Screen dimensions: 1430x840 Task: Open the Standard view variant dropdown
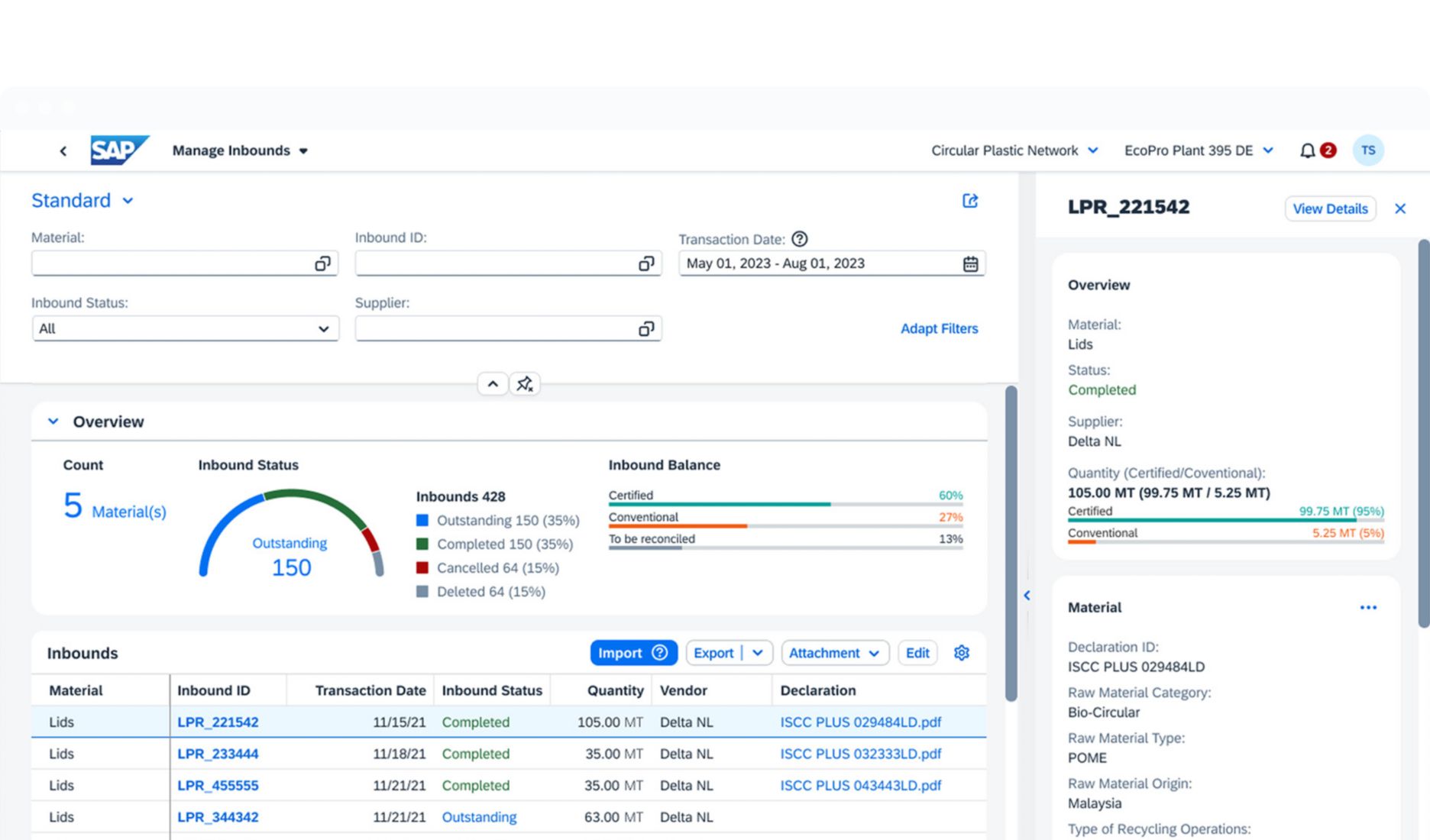click(128, 201)
